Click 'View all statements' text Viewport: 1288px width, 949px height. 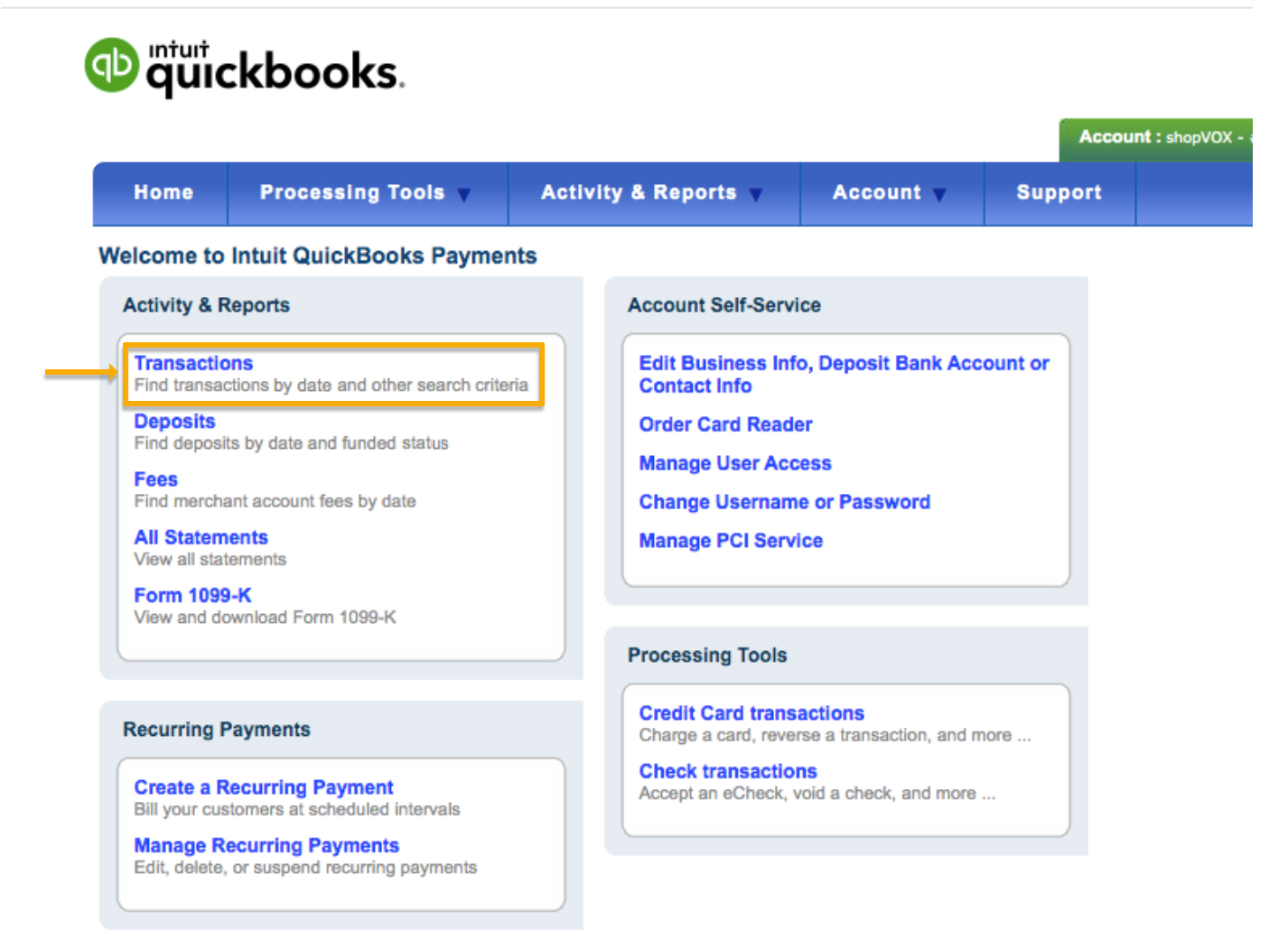point(210,560)
